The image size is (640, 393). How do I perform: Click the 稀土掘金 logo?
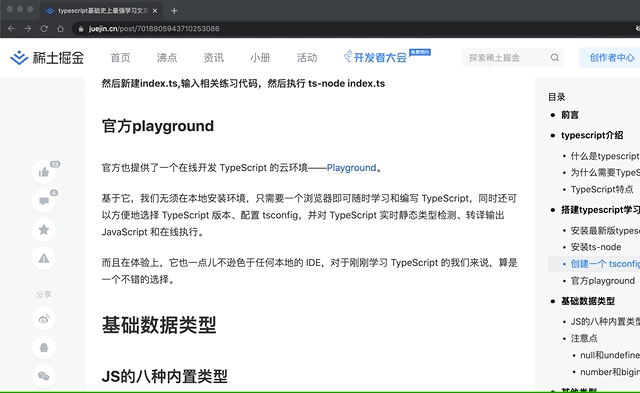[47, 58]
